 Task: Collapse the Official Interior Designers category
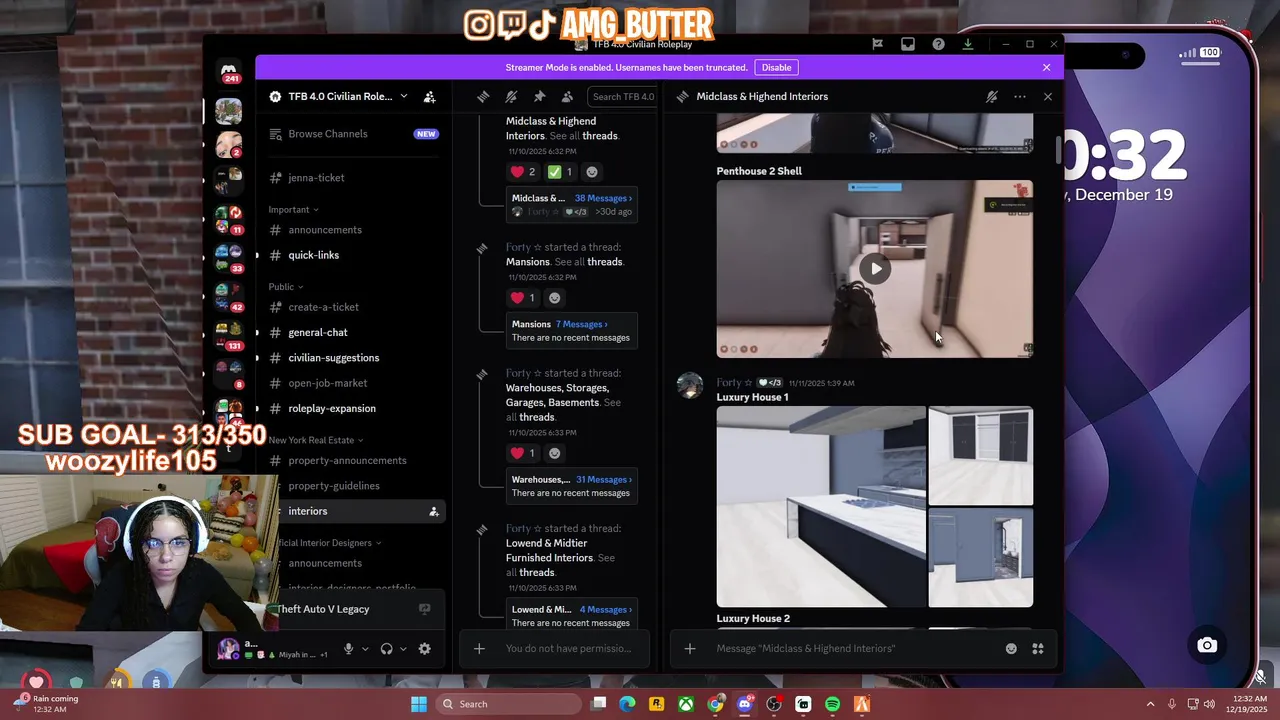tap(328, 543)
